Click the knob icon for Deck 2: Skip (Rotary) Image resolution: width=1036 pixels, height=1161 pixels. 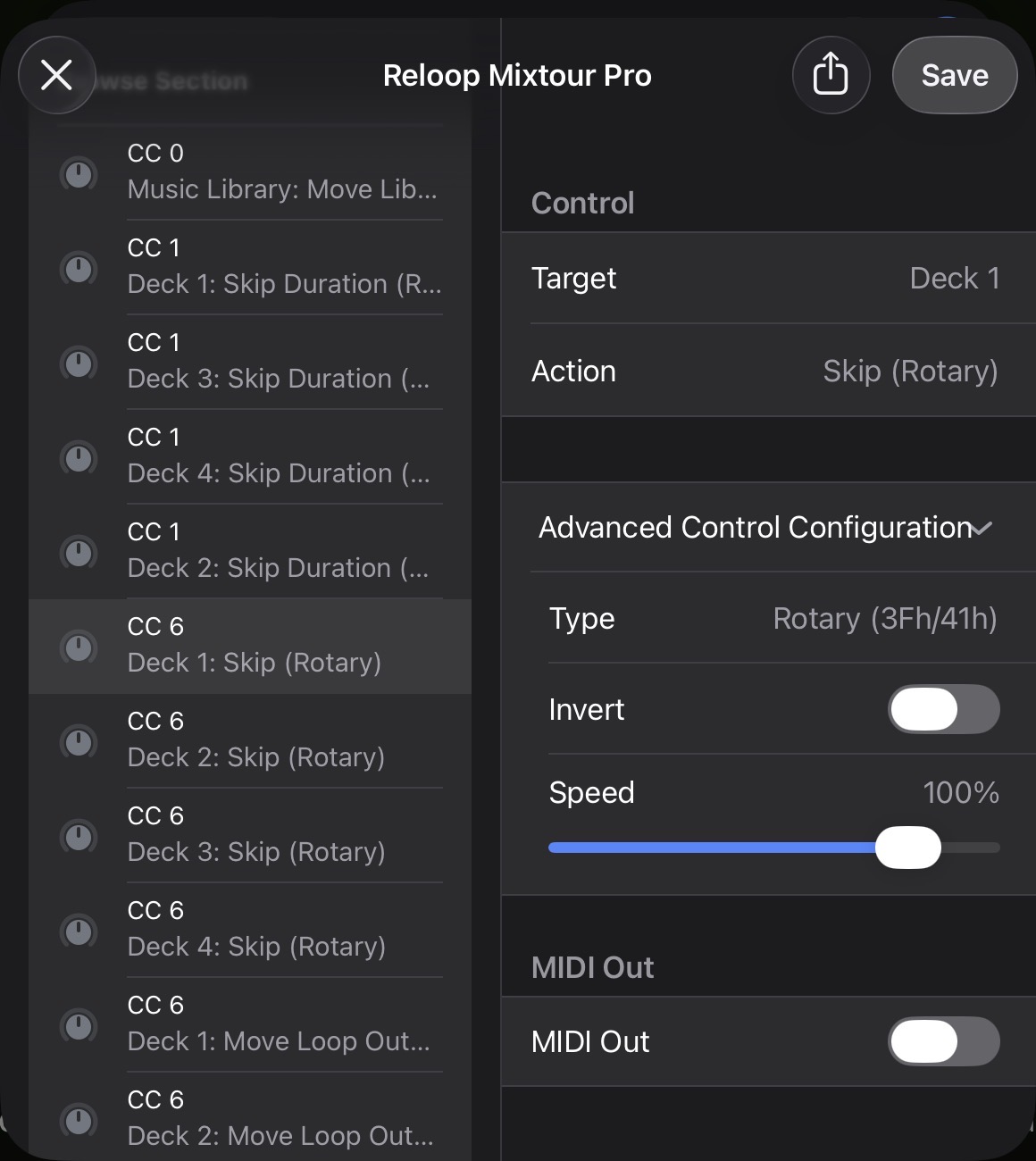coord(79,741)
